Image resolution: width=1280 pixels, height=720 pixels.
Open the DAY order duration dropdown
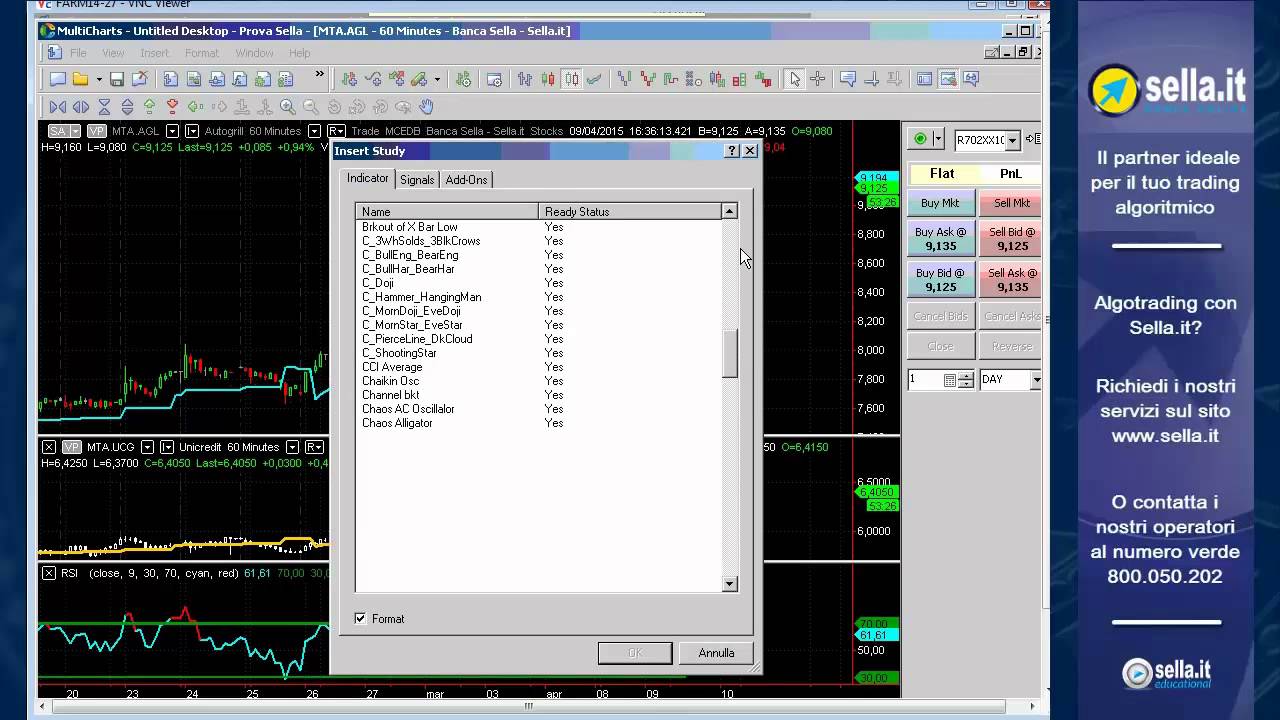(1035, 380)
